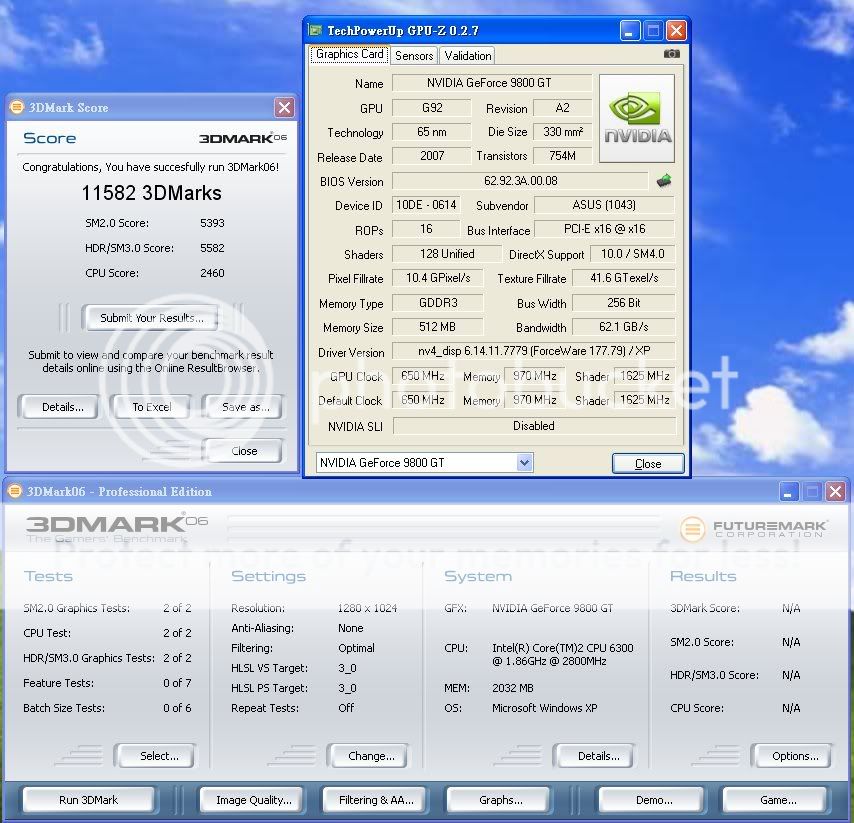This screenshot has height=823, width=854.
Task: Start the benchmark with Run 3DMark
Action: 89,800
